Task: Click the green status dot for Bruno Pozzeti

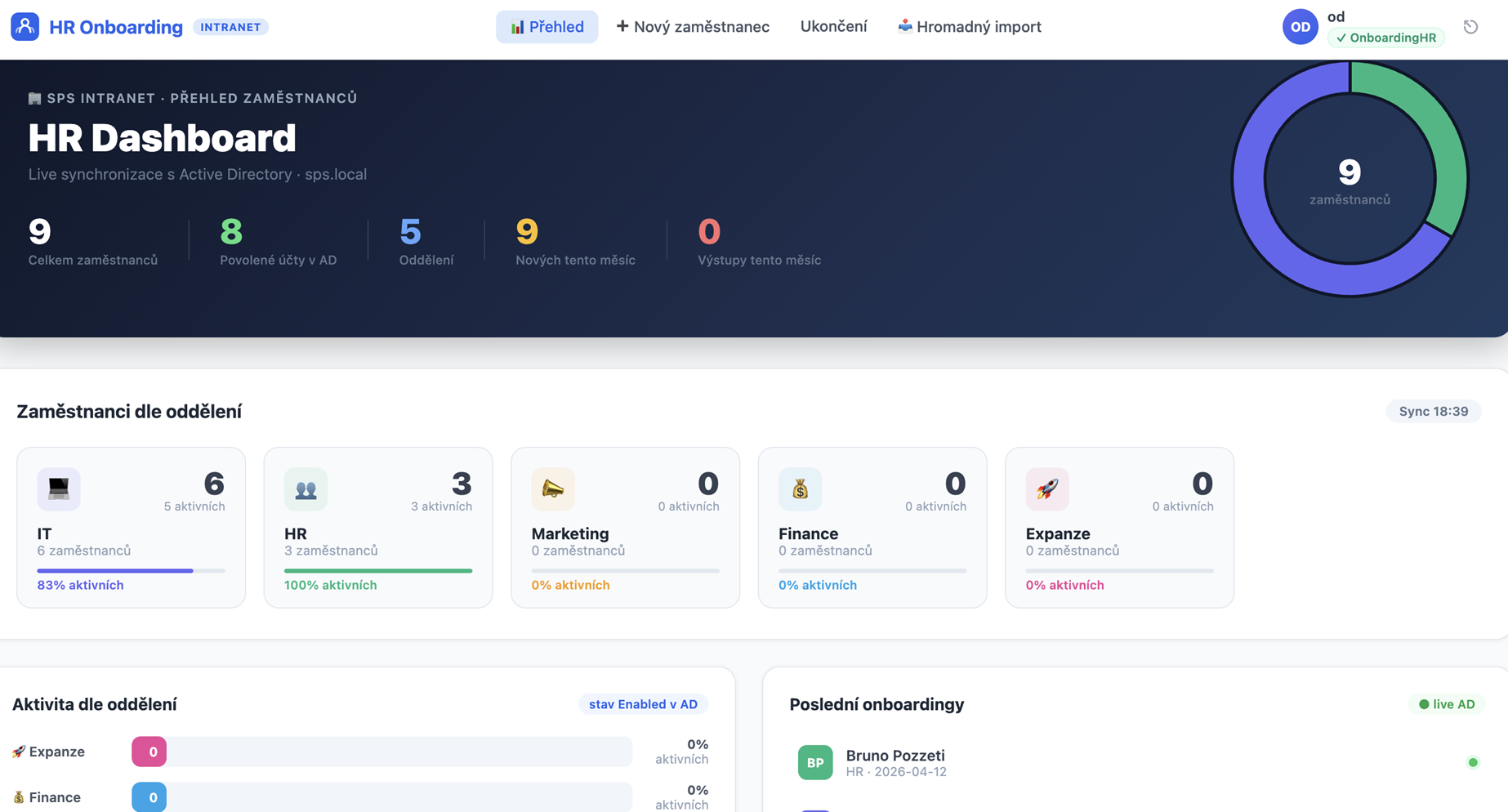Action: [x=1473, y=762]
